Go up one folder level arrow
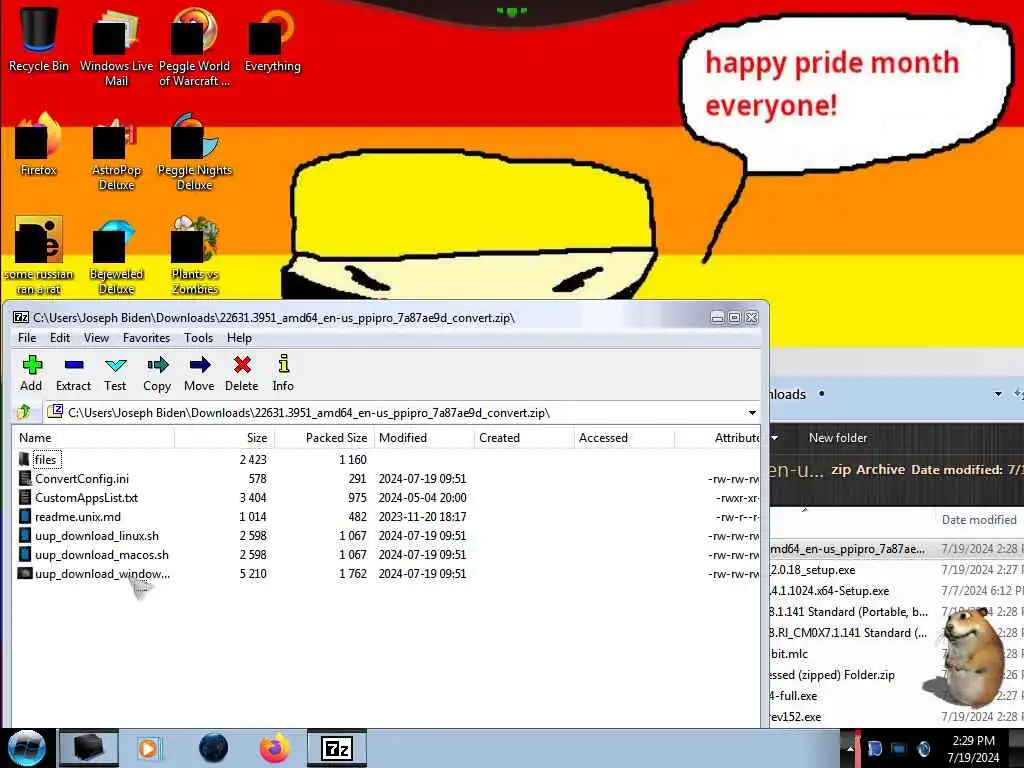1024x768 pixels. (25, 412)
